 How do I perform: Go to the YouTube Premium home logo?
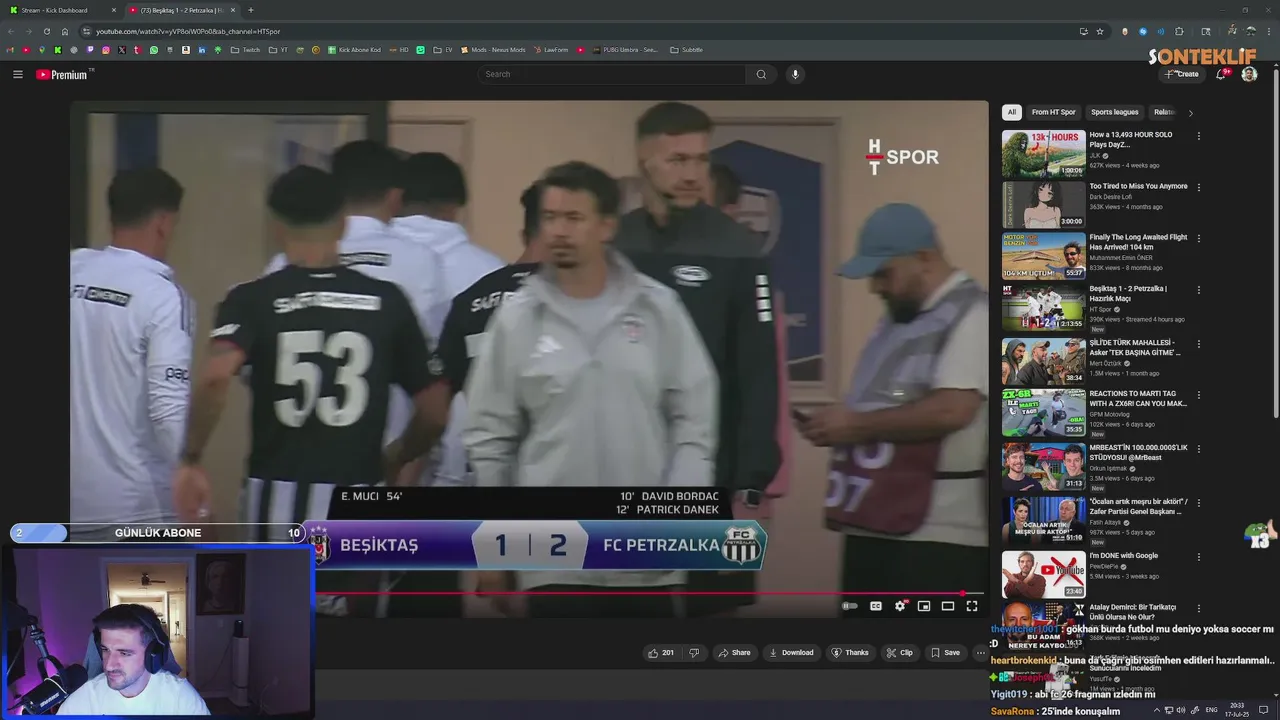coord(62,74)
